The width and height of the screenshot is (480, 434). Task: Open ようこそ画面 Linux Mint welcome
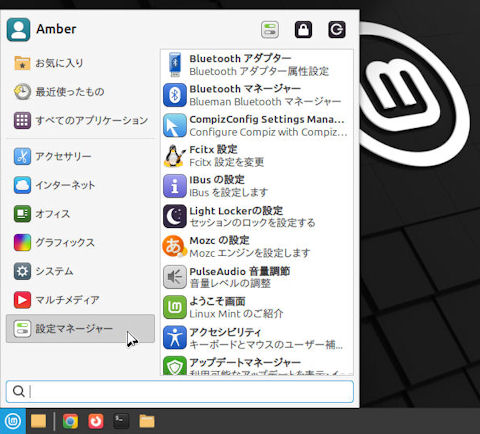pos(257,307)
